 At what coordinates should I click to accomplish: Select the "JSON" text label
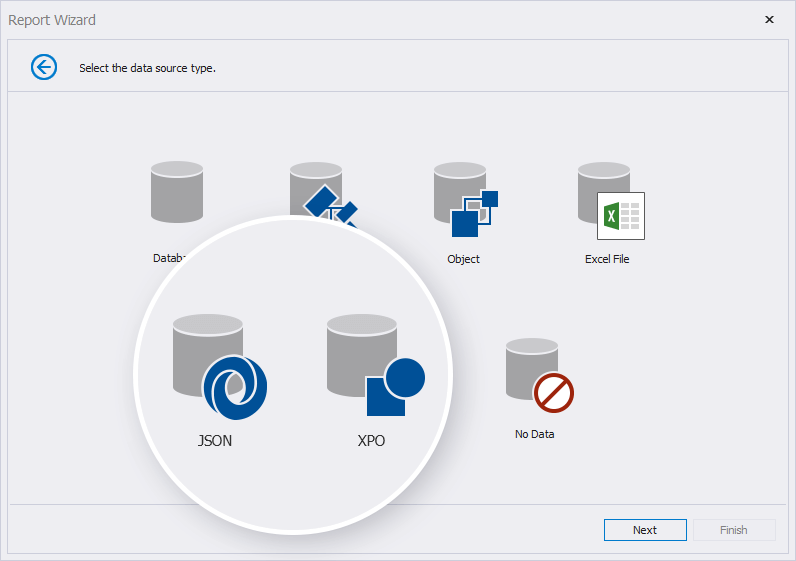(215, 440)
